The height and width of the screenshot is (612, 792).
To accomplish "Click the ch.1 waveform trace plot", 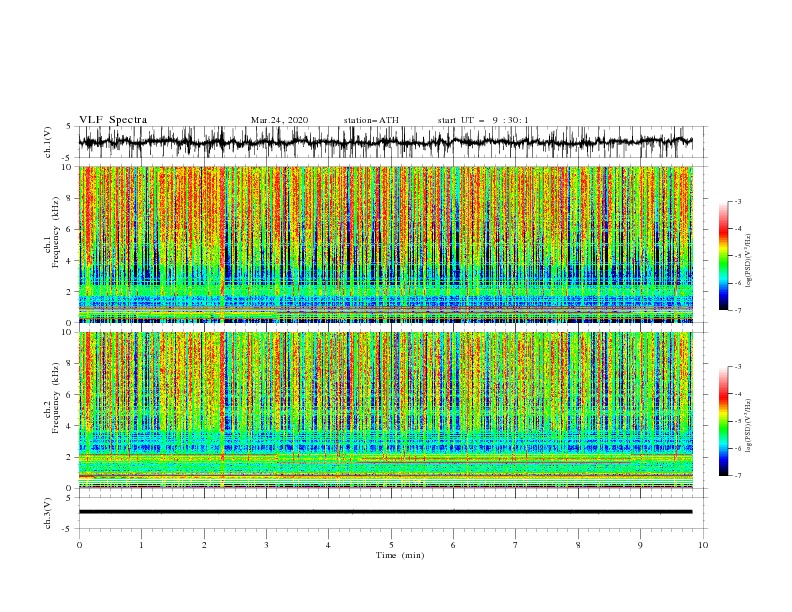I will point(385,142).
